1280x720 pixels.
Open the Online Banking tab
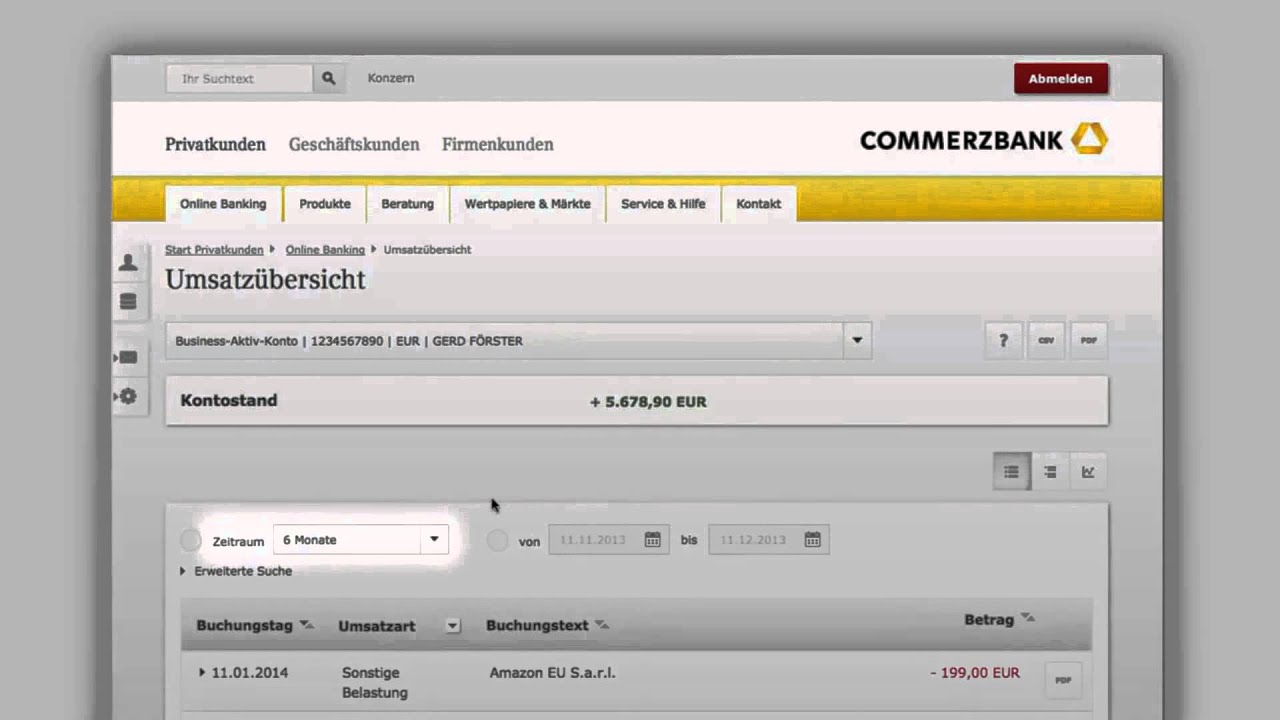pos(223,203)
